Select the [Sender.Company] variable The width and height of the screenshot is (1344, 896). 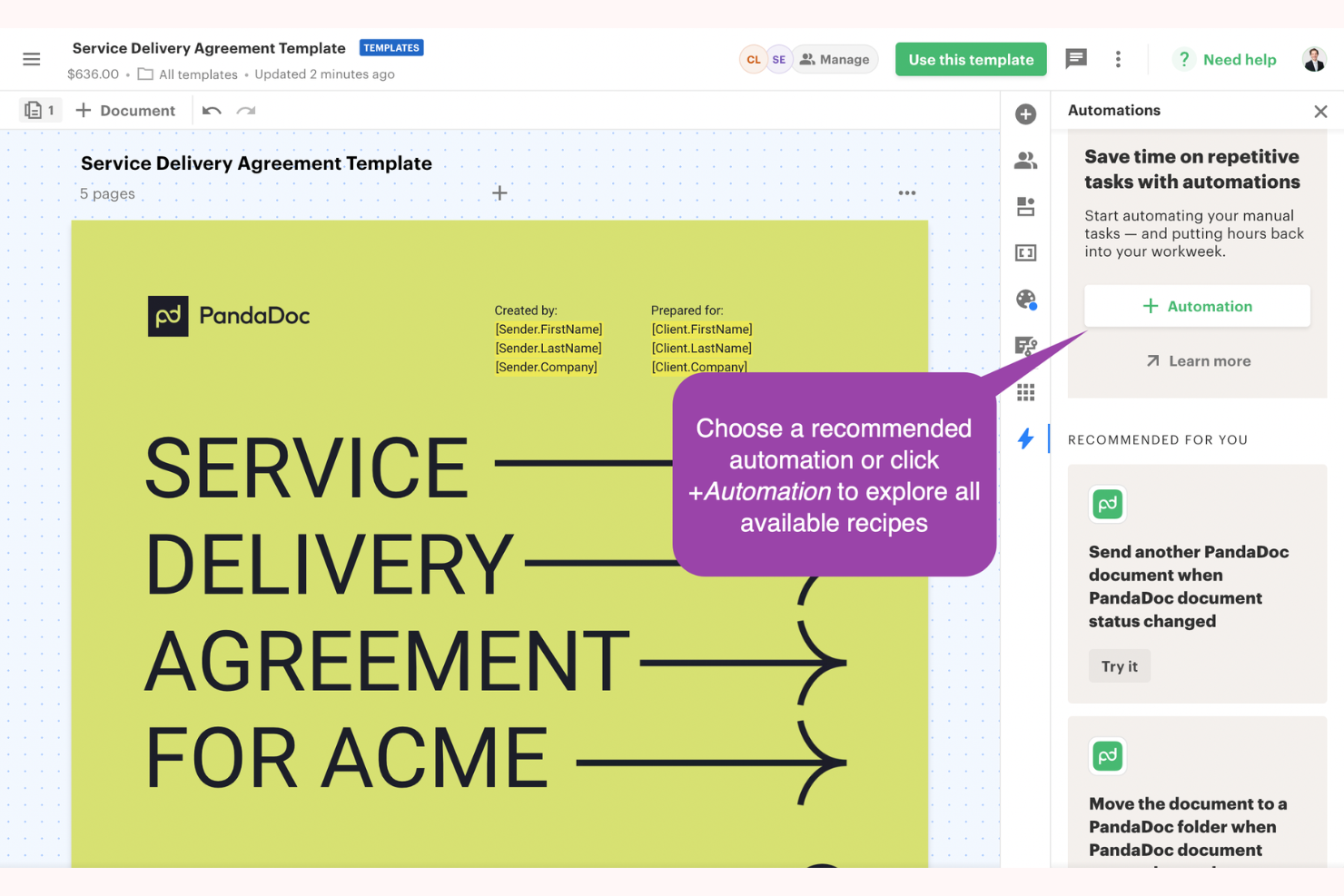click(546, 368)
